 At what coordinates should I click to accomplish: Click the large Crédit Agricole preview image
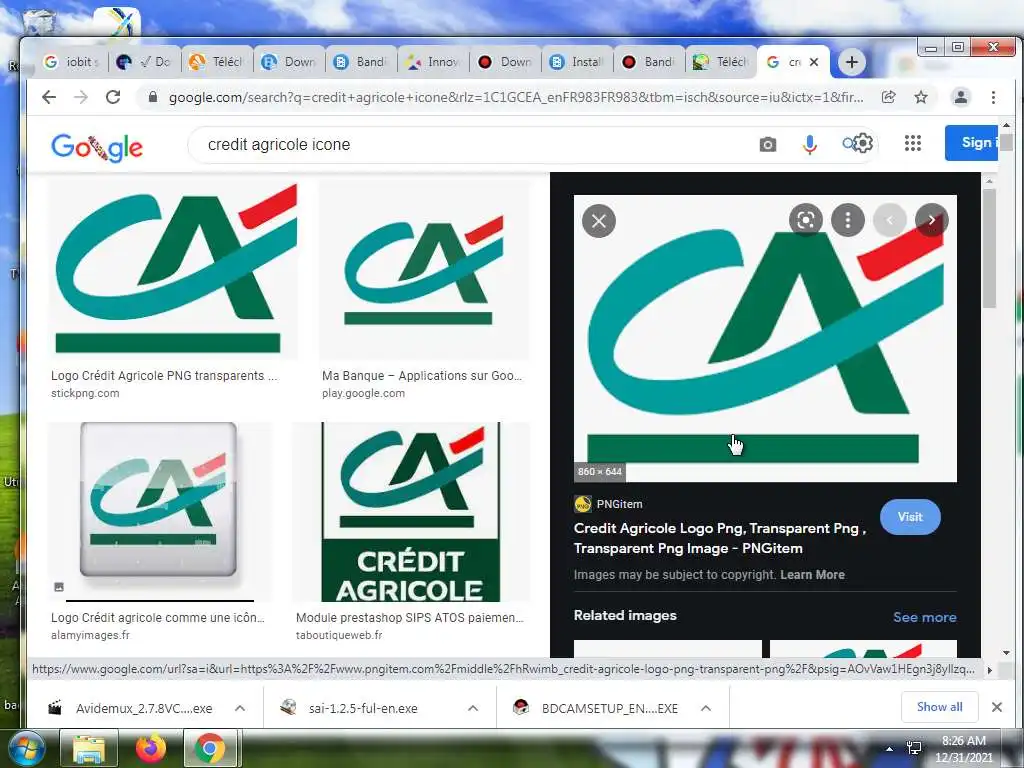coord(765,338)
